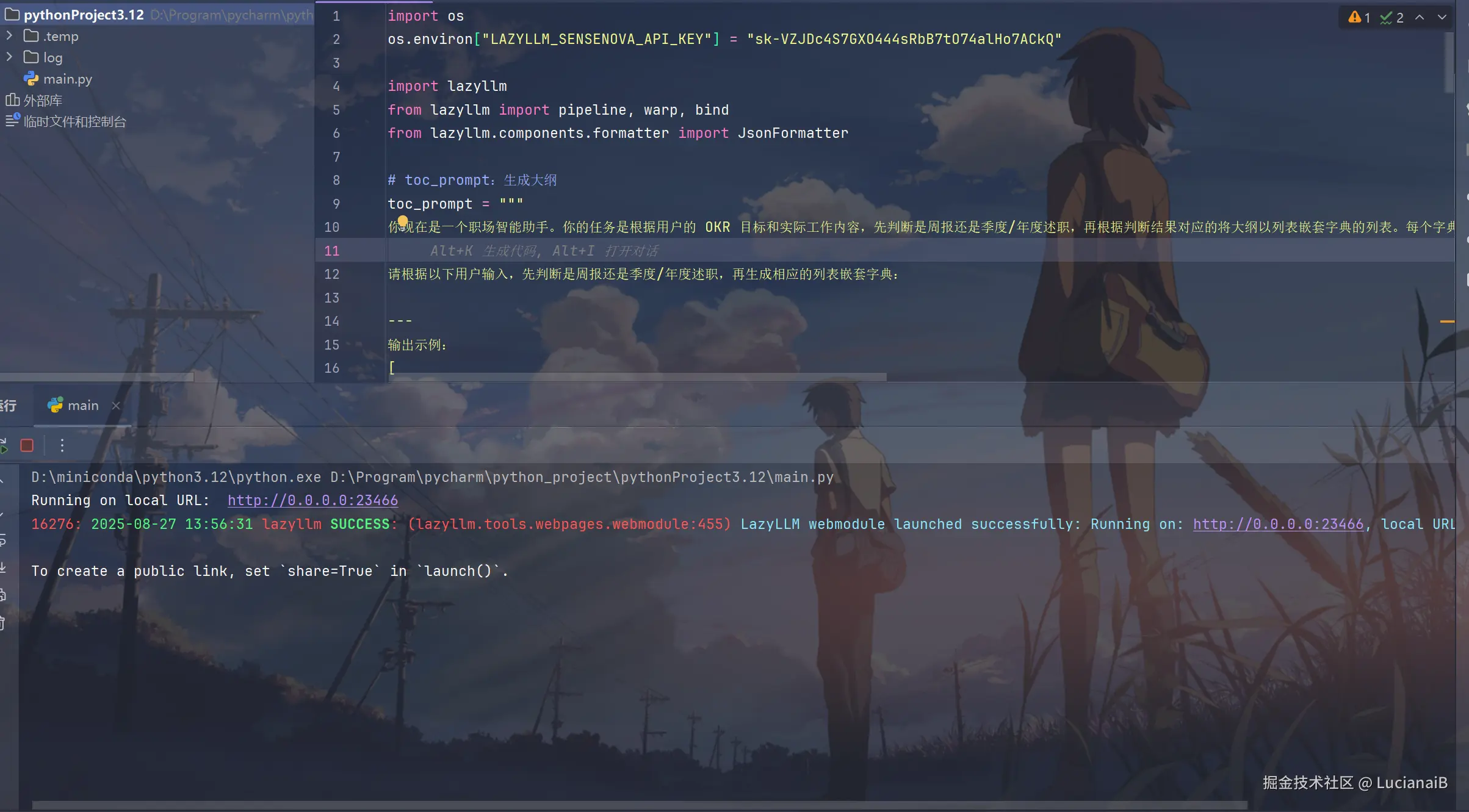Image resolution: width=1469 pixels, height=812 pixels.
Task: Go to next highlighted problem arrow
Action: (x=1442, y=17)
